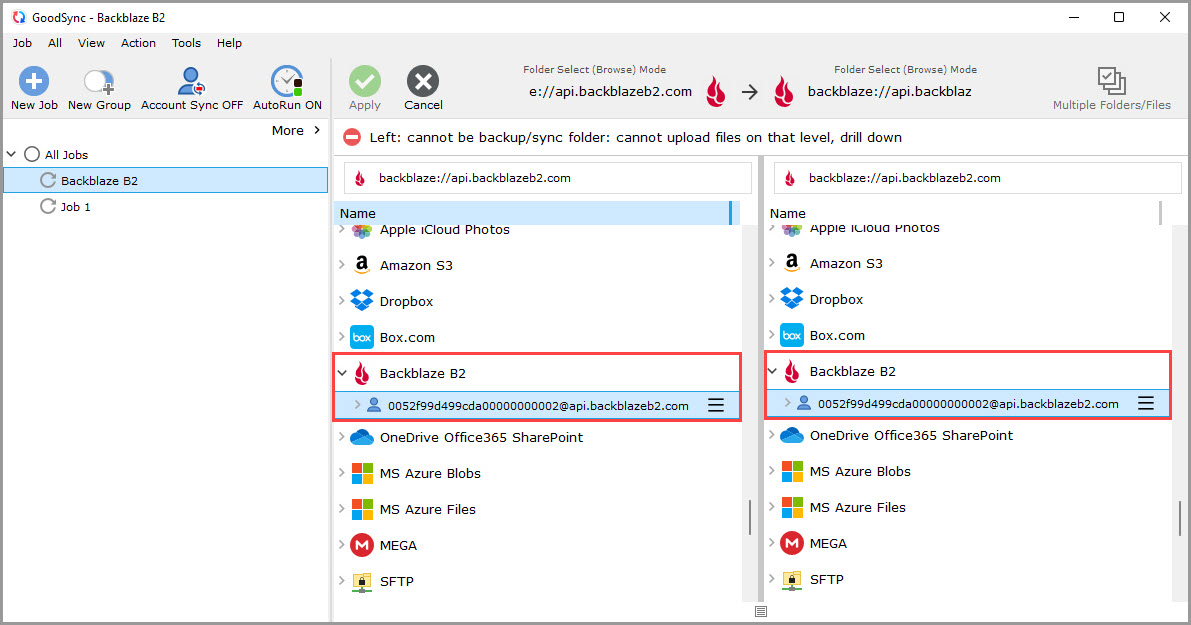Image resolution: width=1191 pixels, height=625 pixels.
Task: Click MEGA icon in left panel
Action: tap(362, 545)
